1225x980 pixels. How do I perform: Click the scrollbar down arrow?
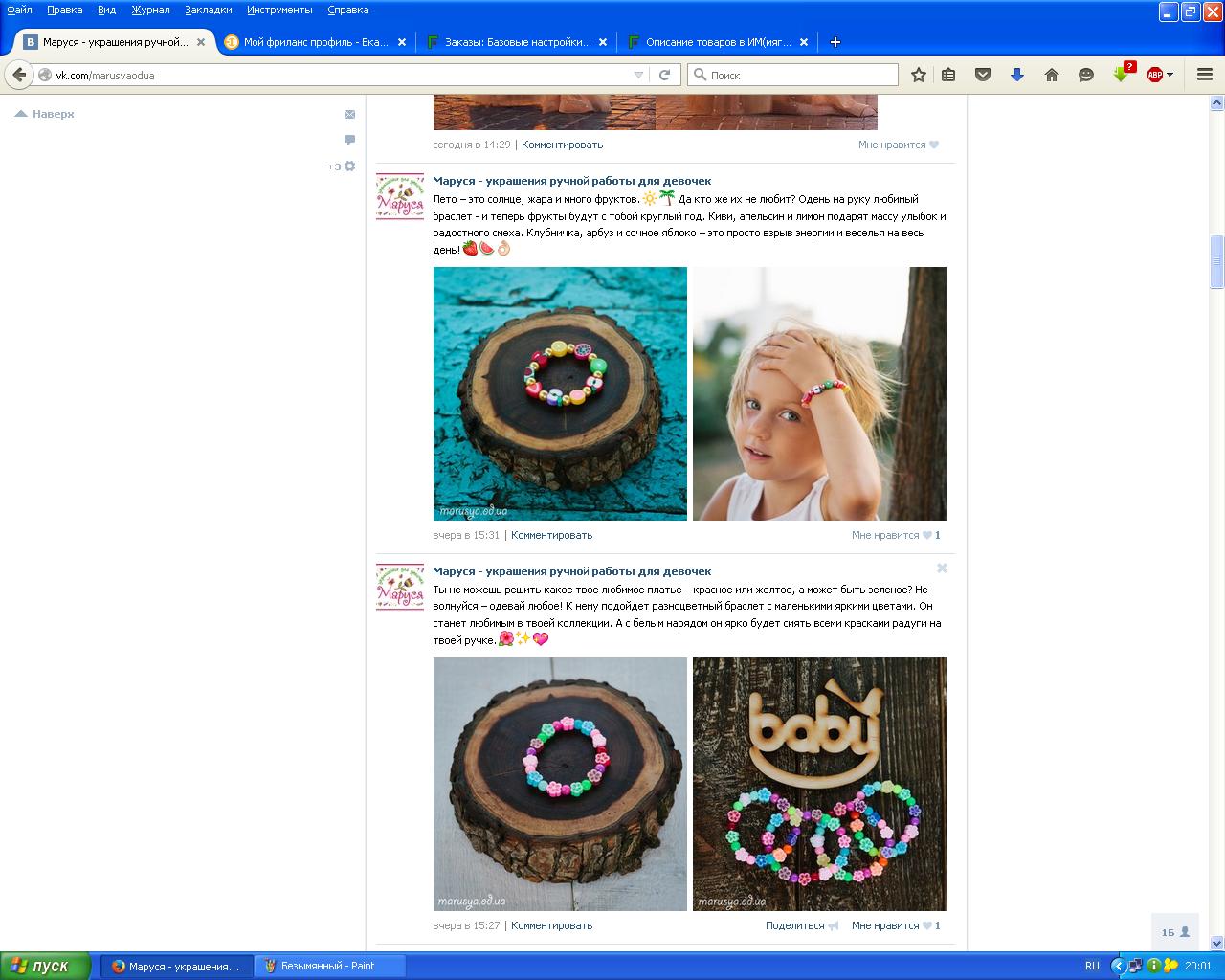[x=1217, y=943]
